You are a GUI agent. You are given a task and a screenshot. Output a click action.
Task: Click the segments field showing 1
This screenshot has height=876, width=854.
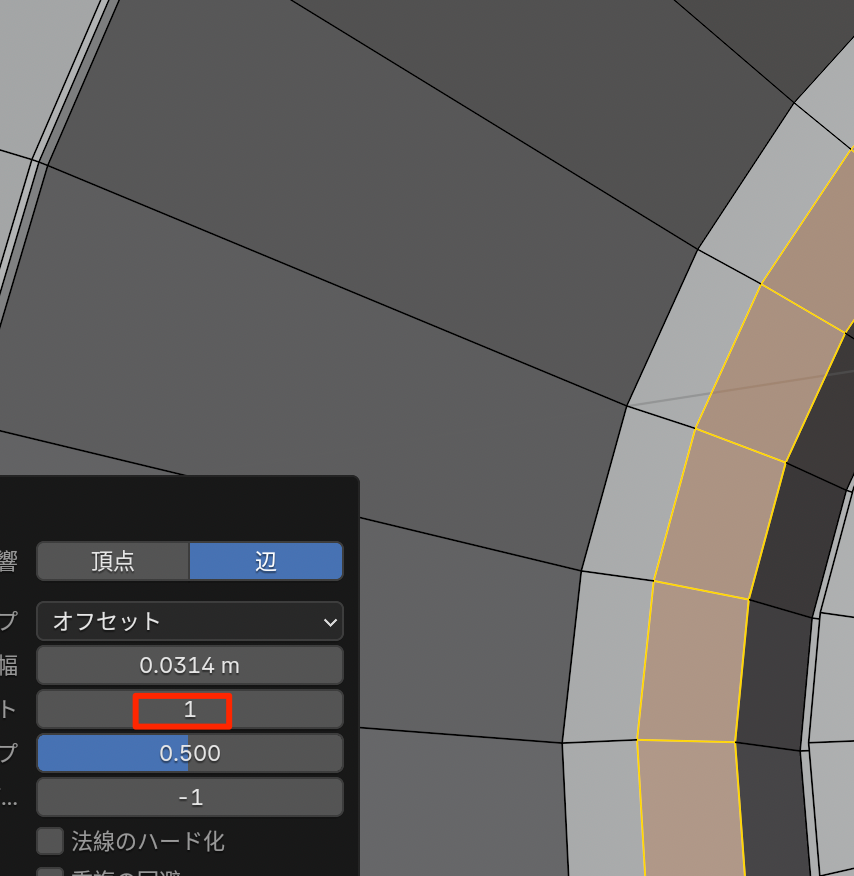[190, 710]
